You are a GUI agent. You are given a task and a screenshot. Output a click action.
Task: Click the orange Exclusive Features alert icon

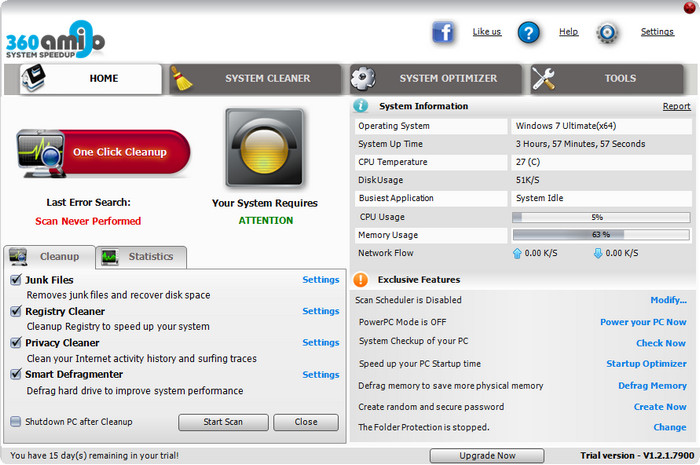(x=361, y=280)
